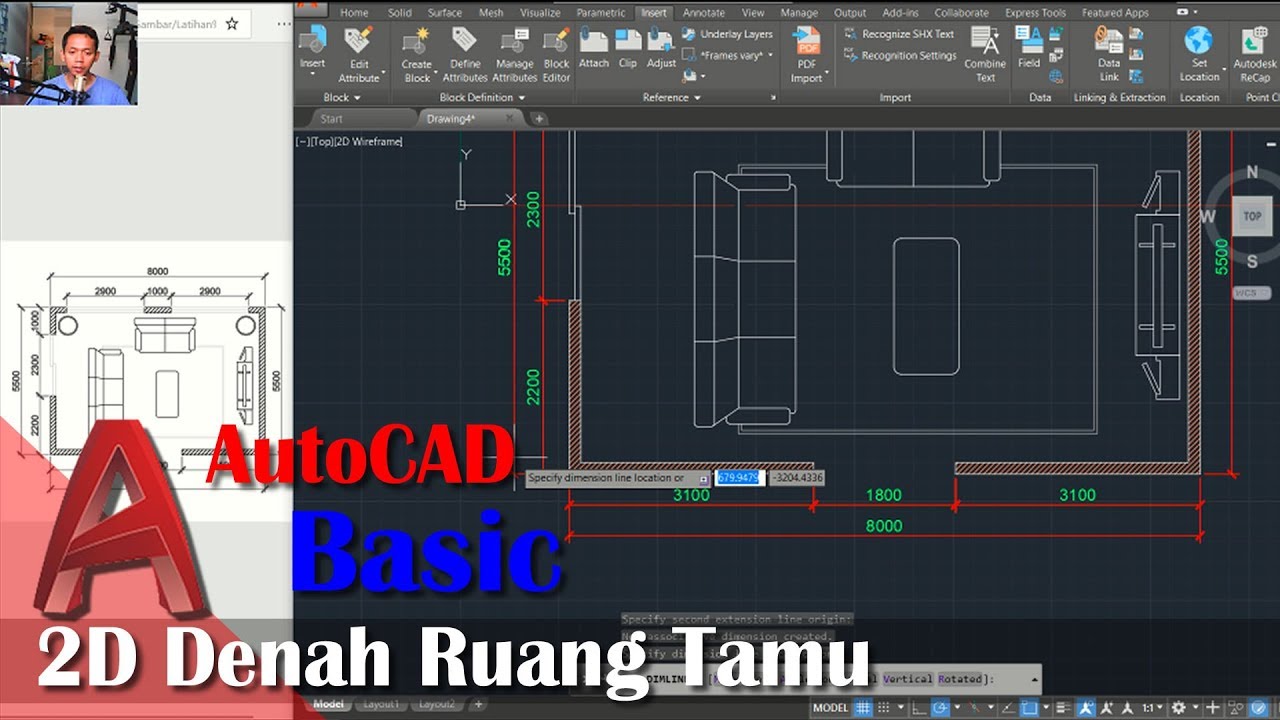Expand command line history arrow
The image size is (1280, 720).
[1034, 680]
